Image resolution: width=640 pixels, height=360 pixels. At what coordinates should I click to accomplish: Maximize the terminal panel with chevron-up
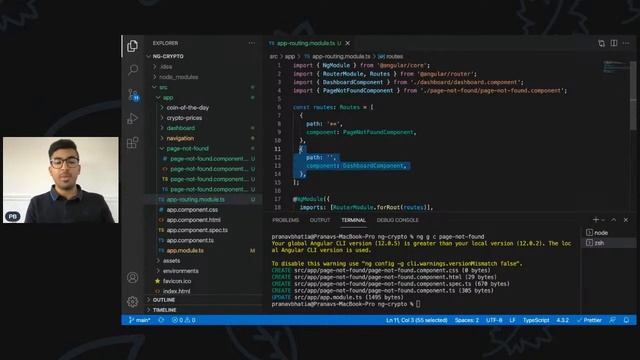(x=613, y=220)
